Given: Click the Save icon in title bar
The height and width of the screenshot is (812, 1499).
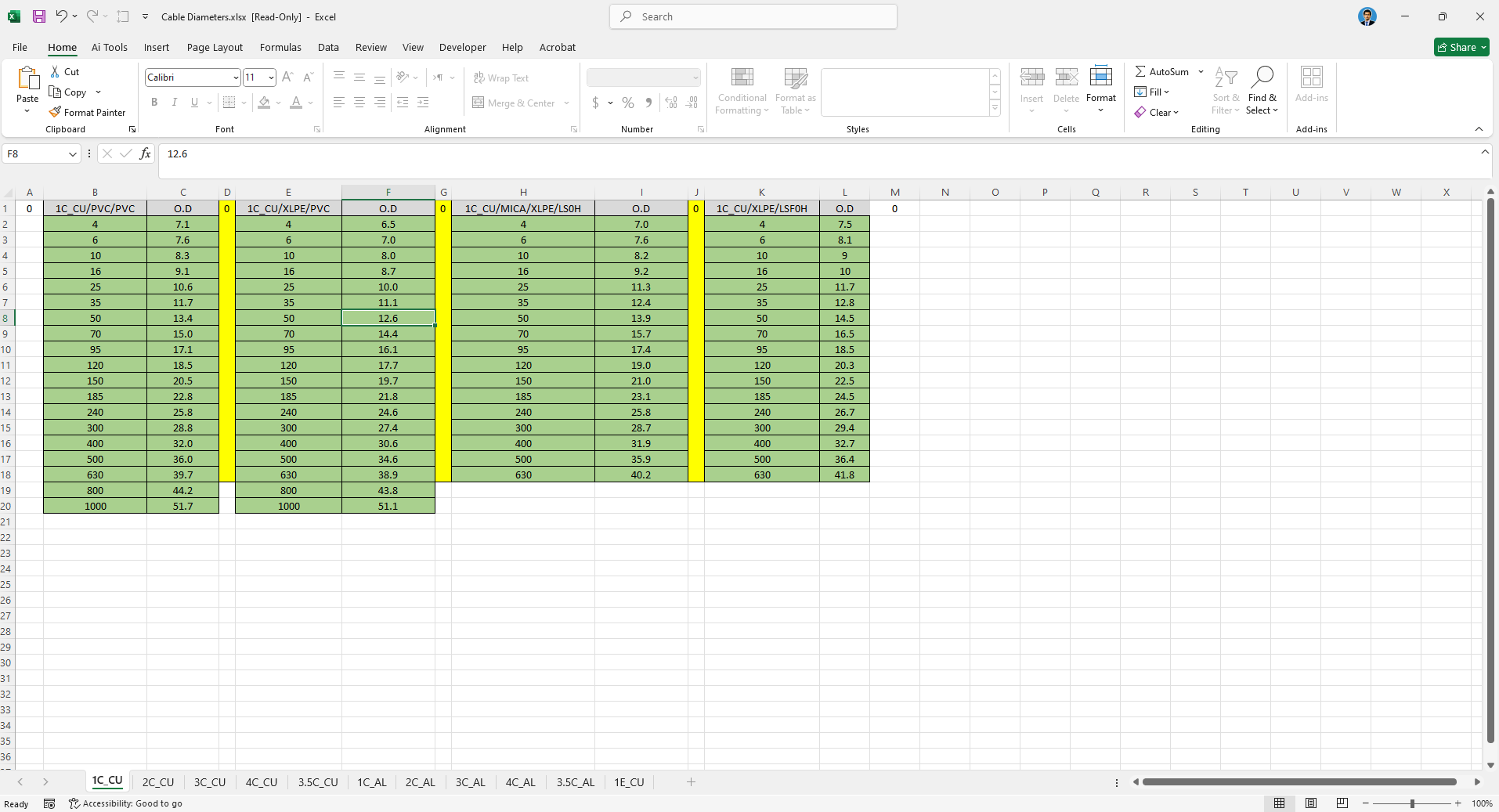Looking at the screenshot, I should [x=38, y=16].
